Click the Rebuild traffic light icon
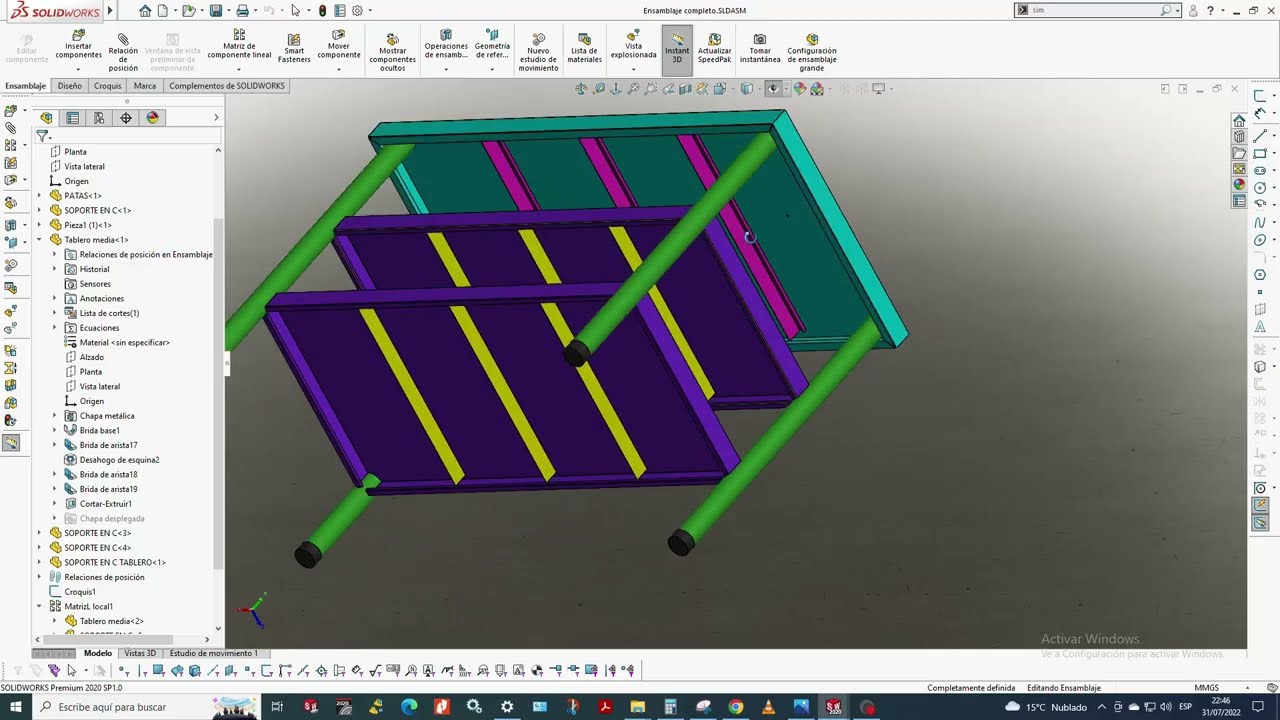 pyautogui.click(x=321, y=11)
